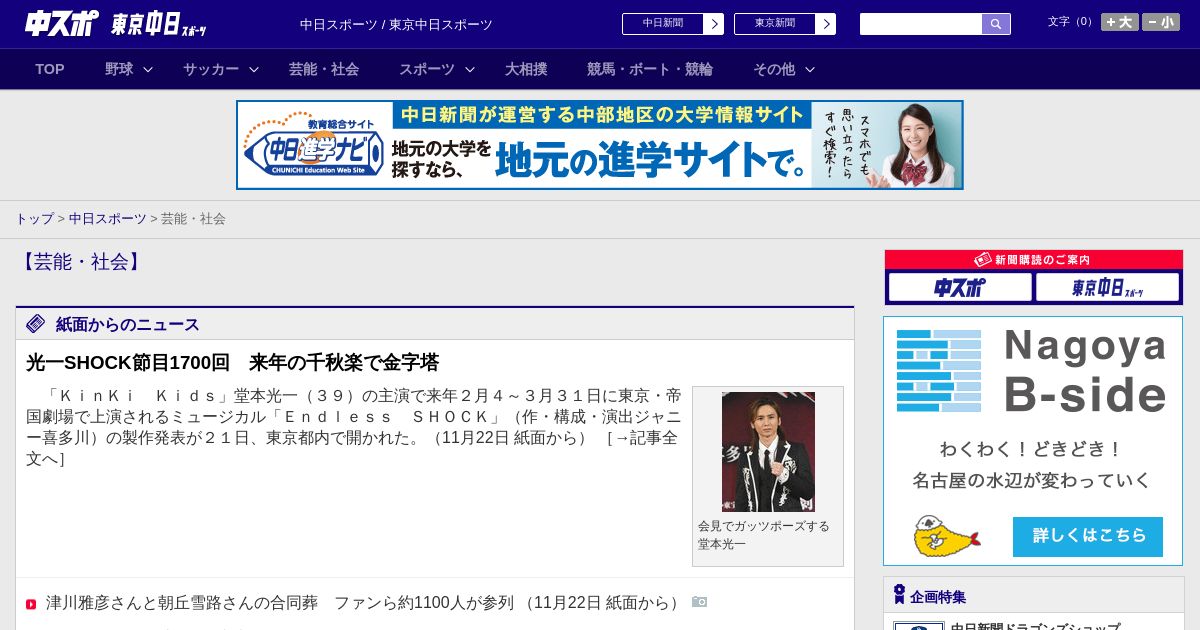Decrease font size with the －小 button
The width and height of the screenshot is (1200, 630).
pos(1161,22)
